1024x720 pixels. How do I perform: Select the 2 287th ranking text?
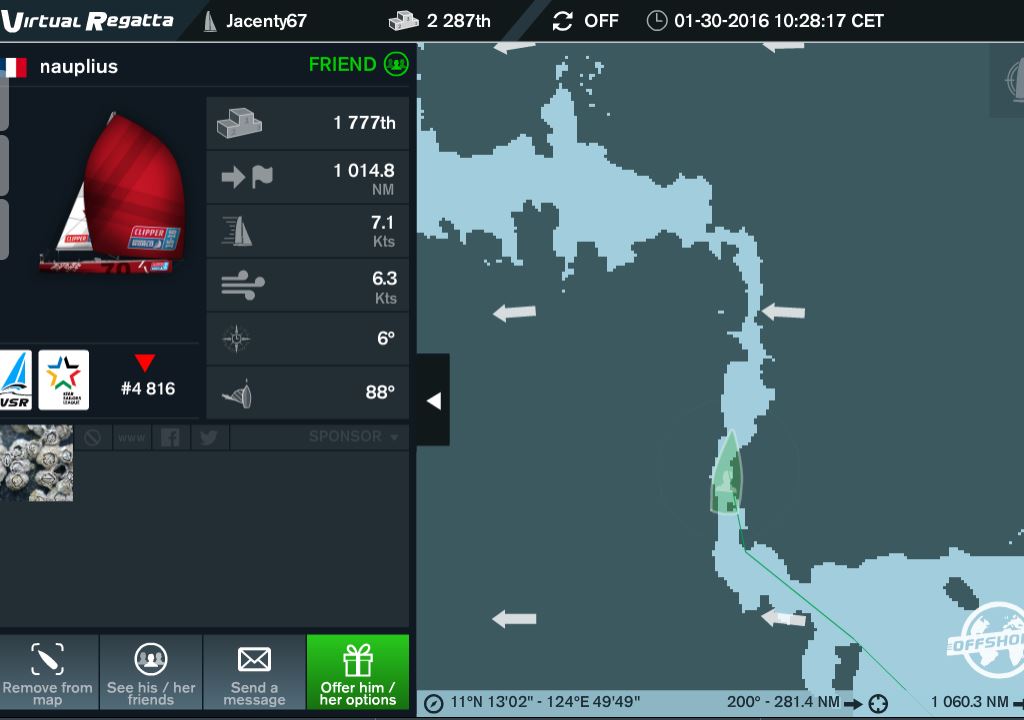click(458, 21)
